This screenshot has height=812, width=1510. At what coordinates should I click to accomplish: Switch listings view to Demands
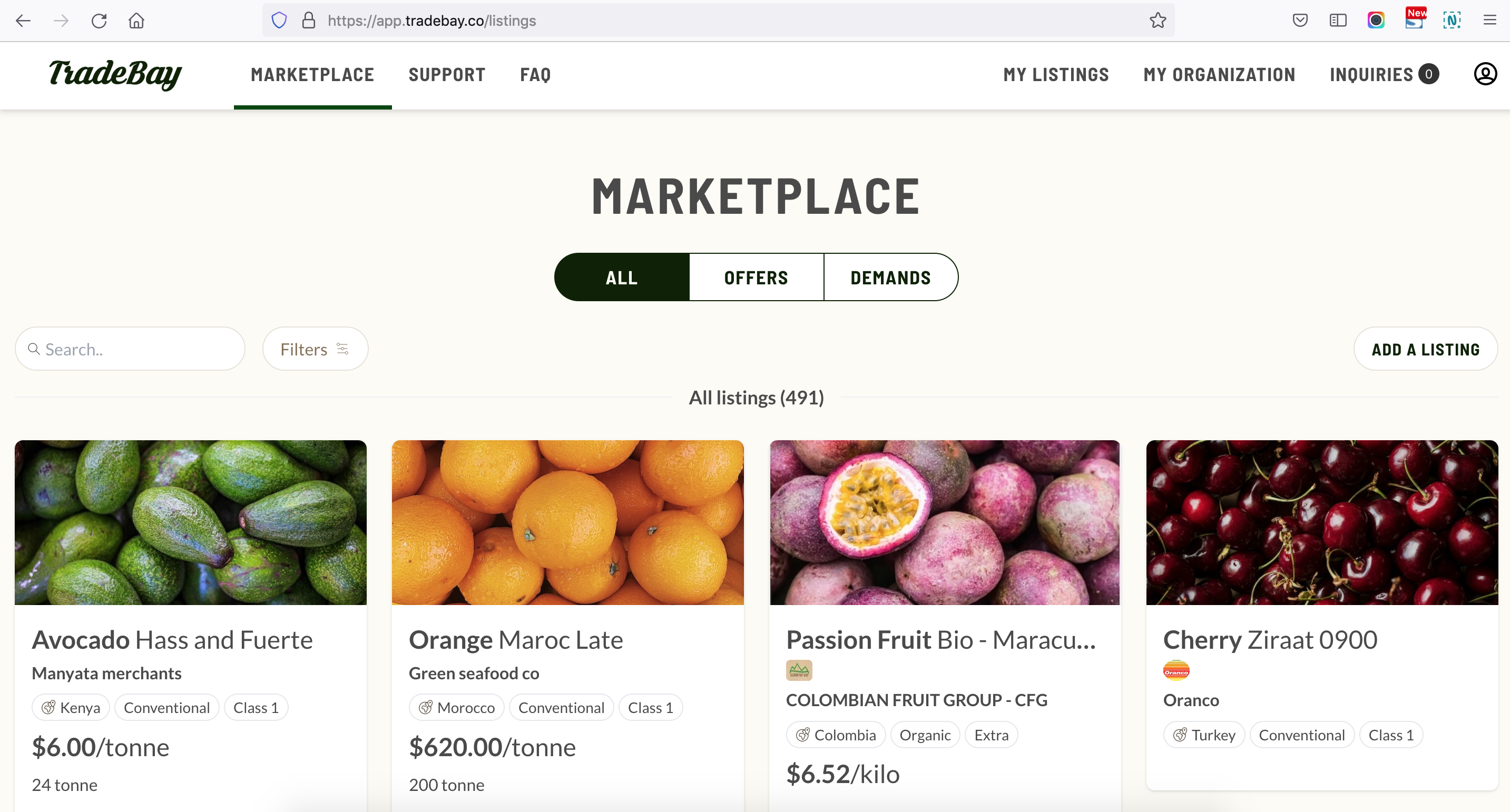(890, 277)
